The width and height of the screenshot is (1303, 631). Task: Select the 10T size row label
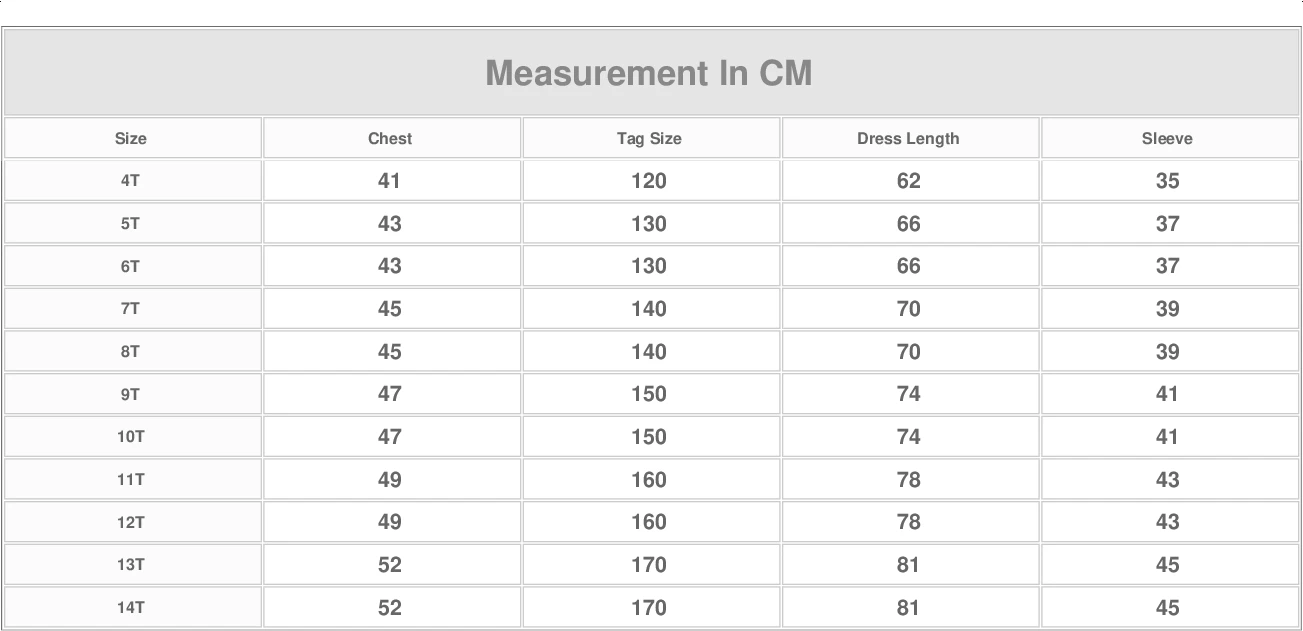131,437
